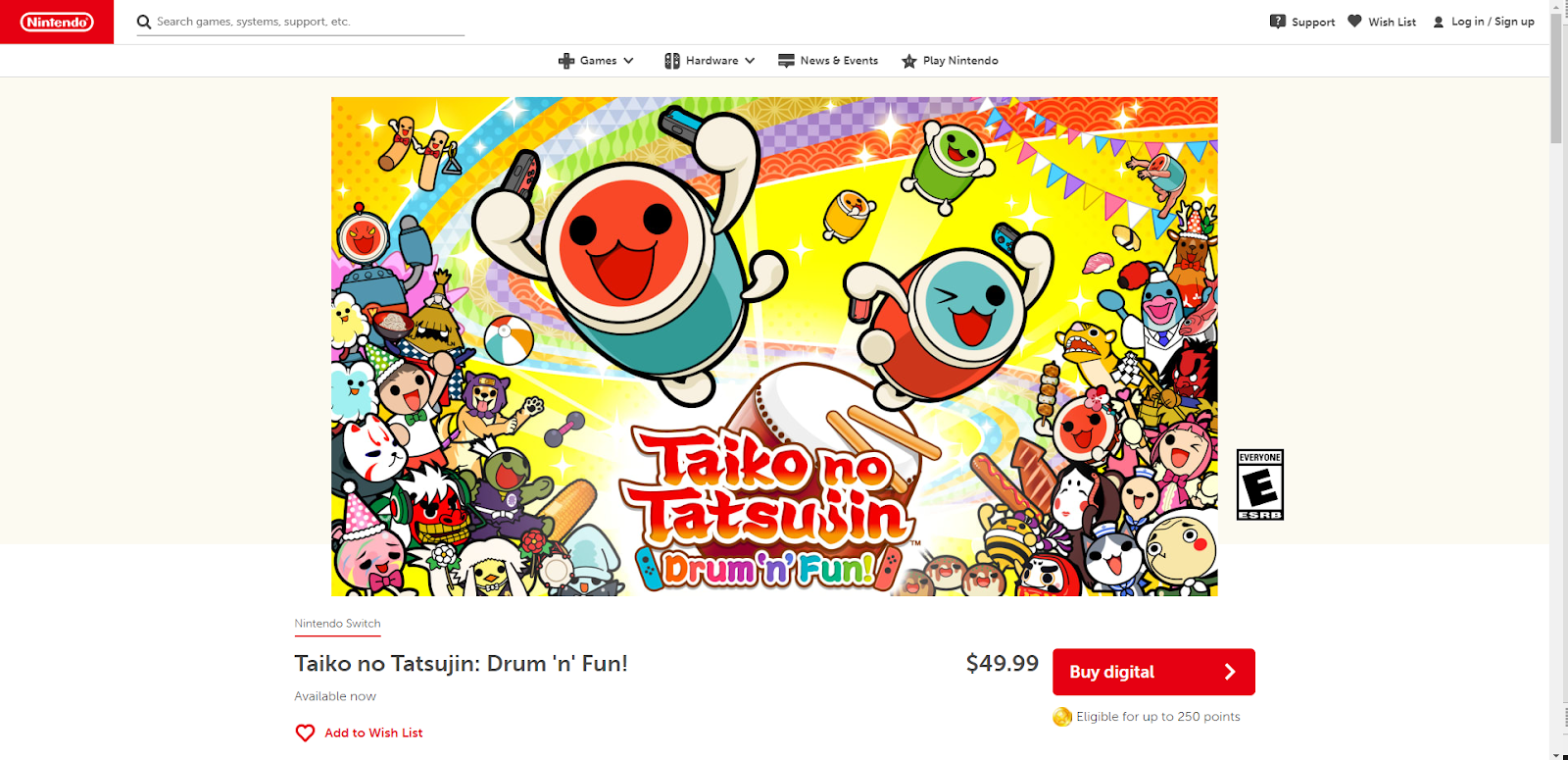This screenshot has height=760, width=1568.
Task: Open the Nintendo Switch platform link
Action: point(337,624)
